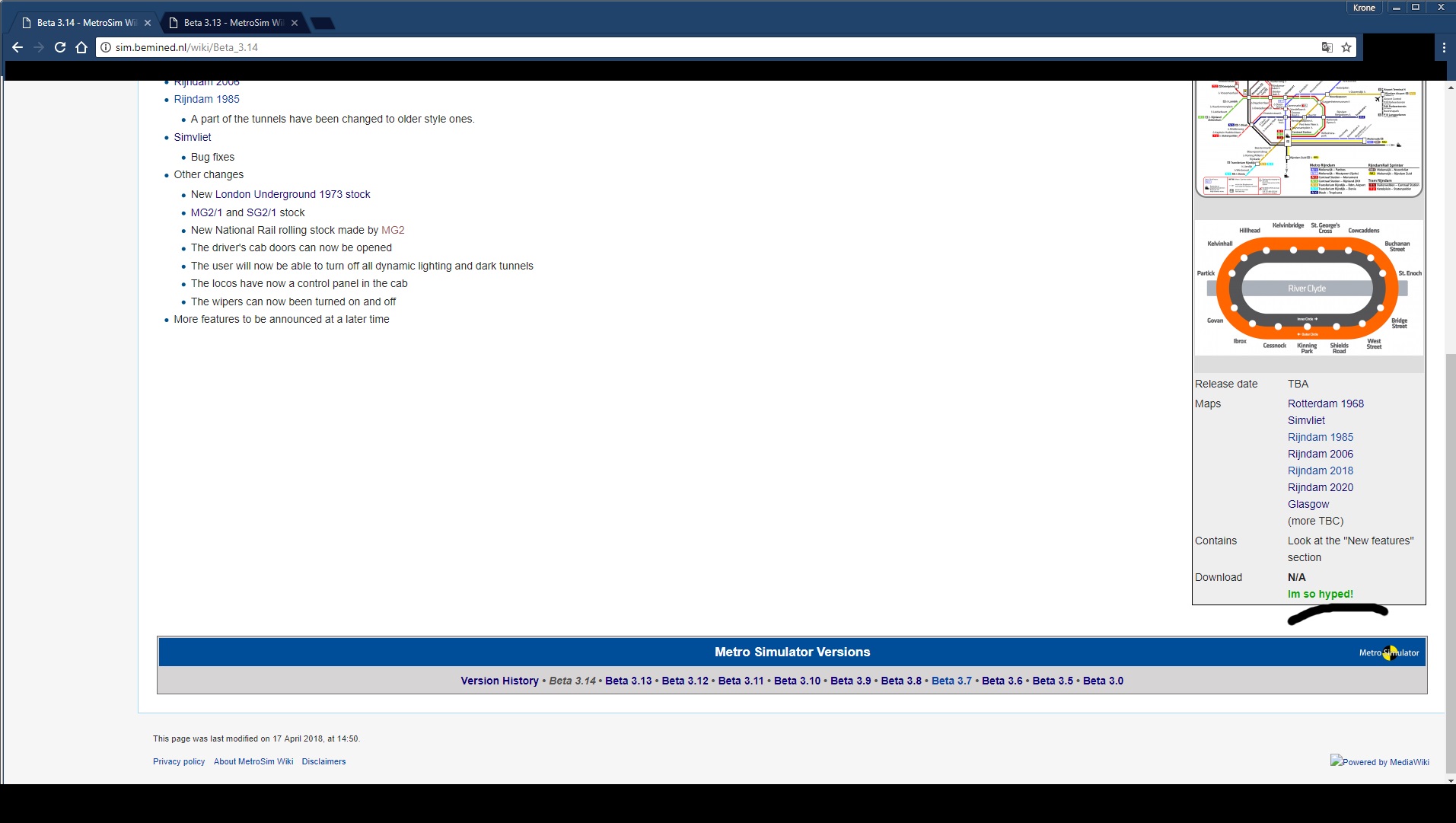Open the Version History link
Screen dimensions: 1456x823
pyautogui.click(x=499, y=681)
